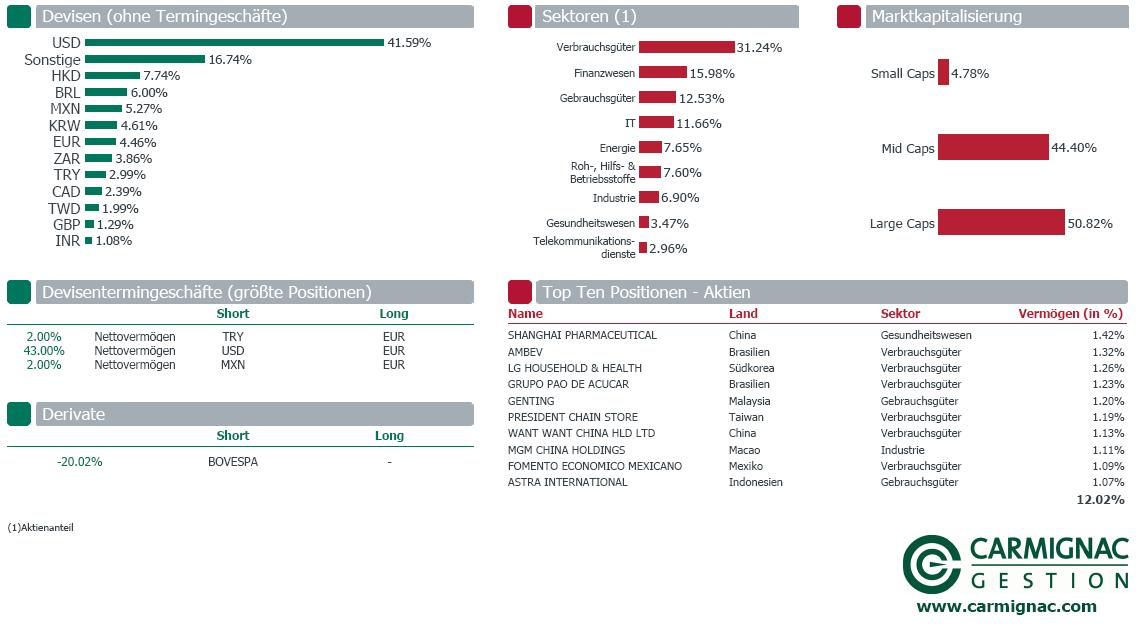
Task: Click the 43.00% Nettovermögen value
Action: coord(44,351)
